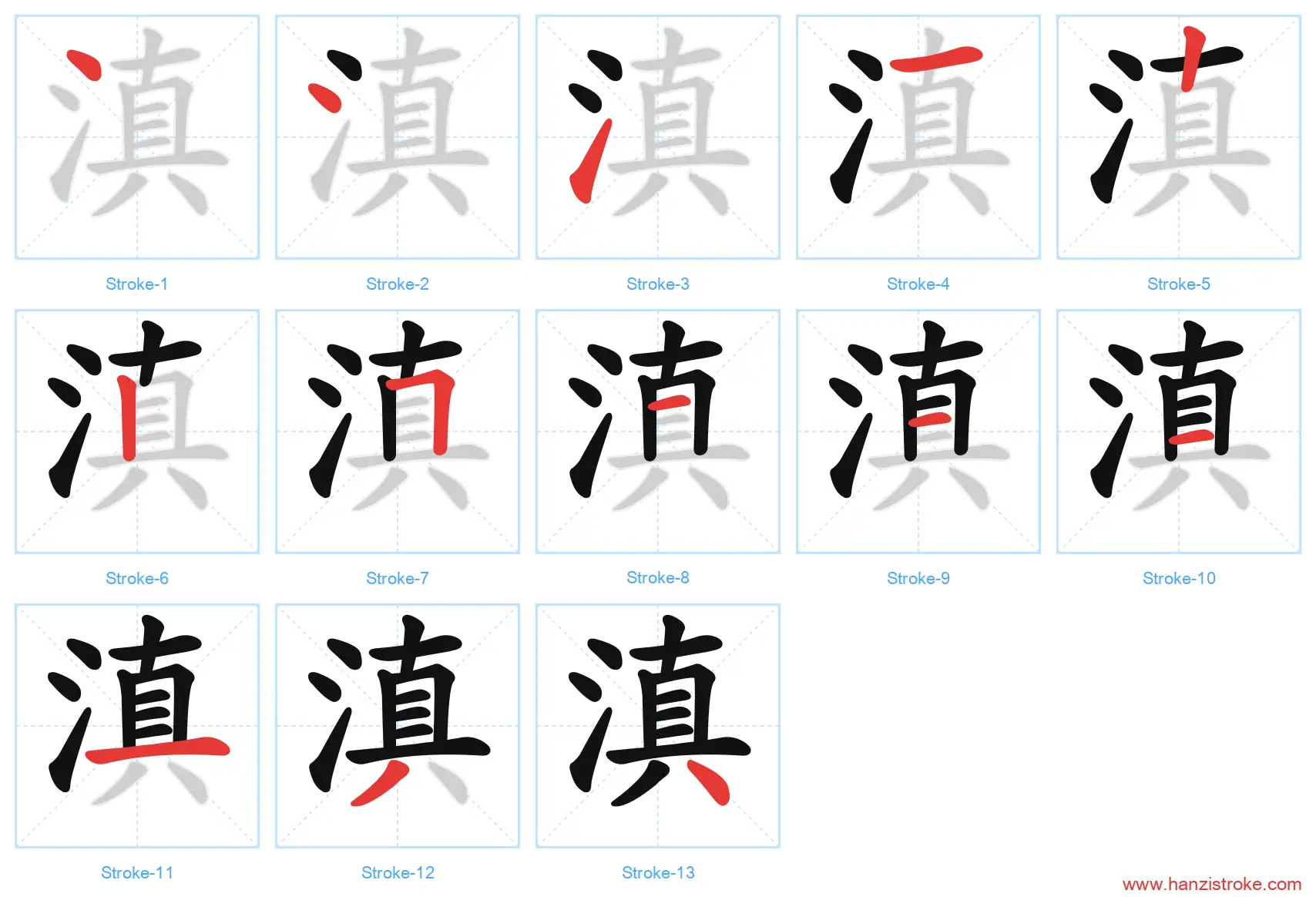This screenshot has height=897, width=1316.
Task: Click the Stroke-1 caption label
Action: tap(137, 284)
